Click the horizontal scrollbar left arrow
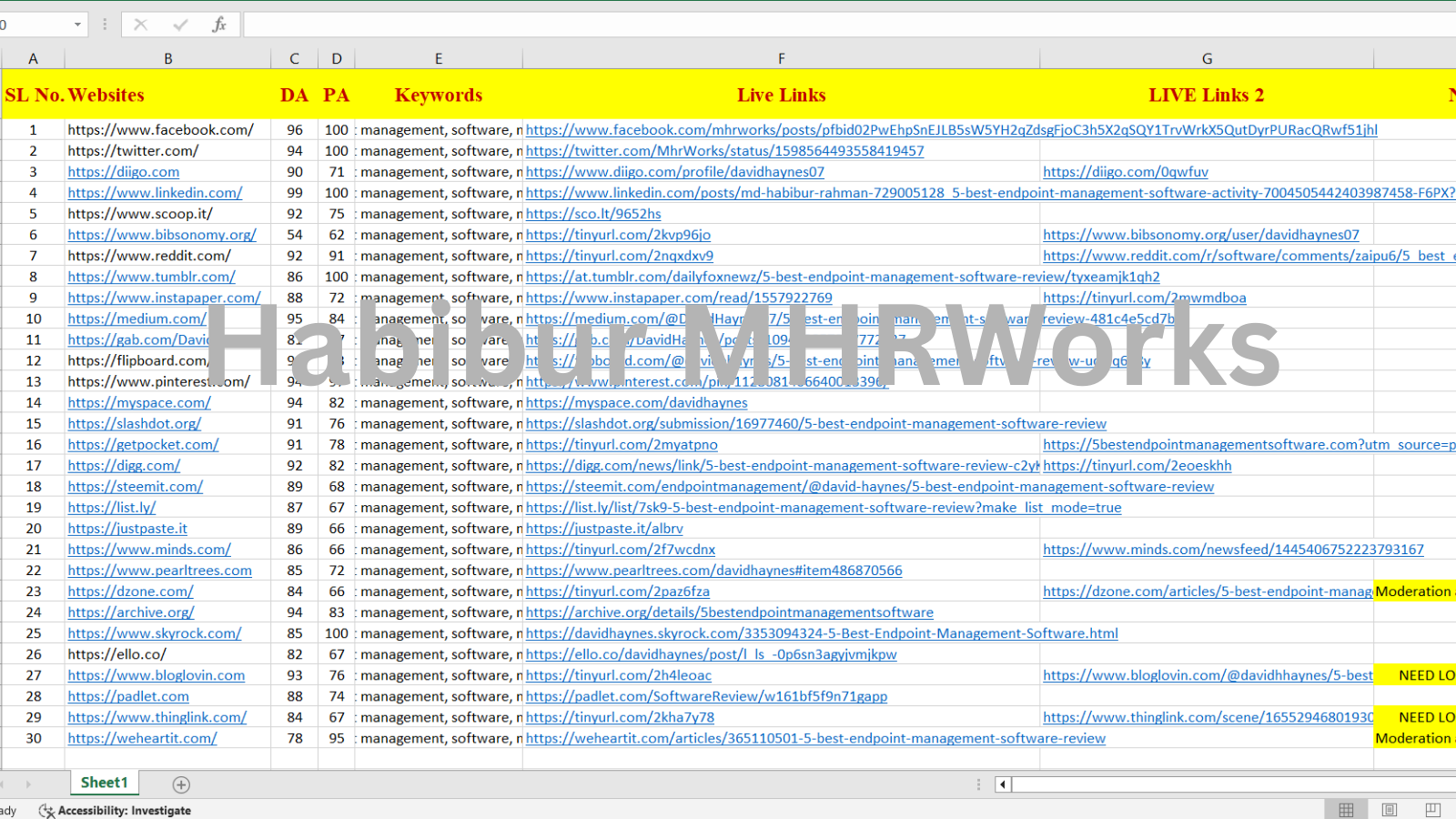Image resolution: width=1456 pixels, height=819 pixels. pyautogui.click(x=1003, y=784)
